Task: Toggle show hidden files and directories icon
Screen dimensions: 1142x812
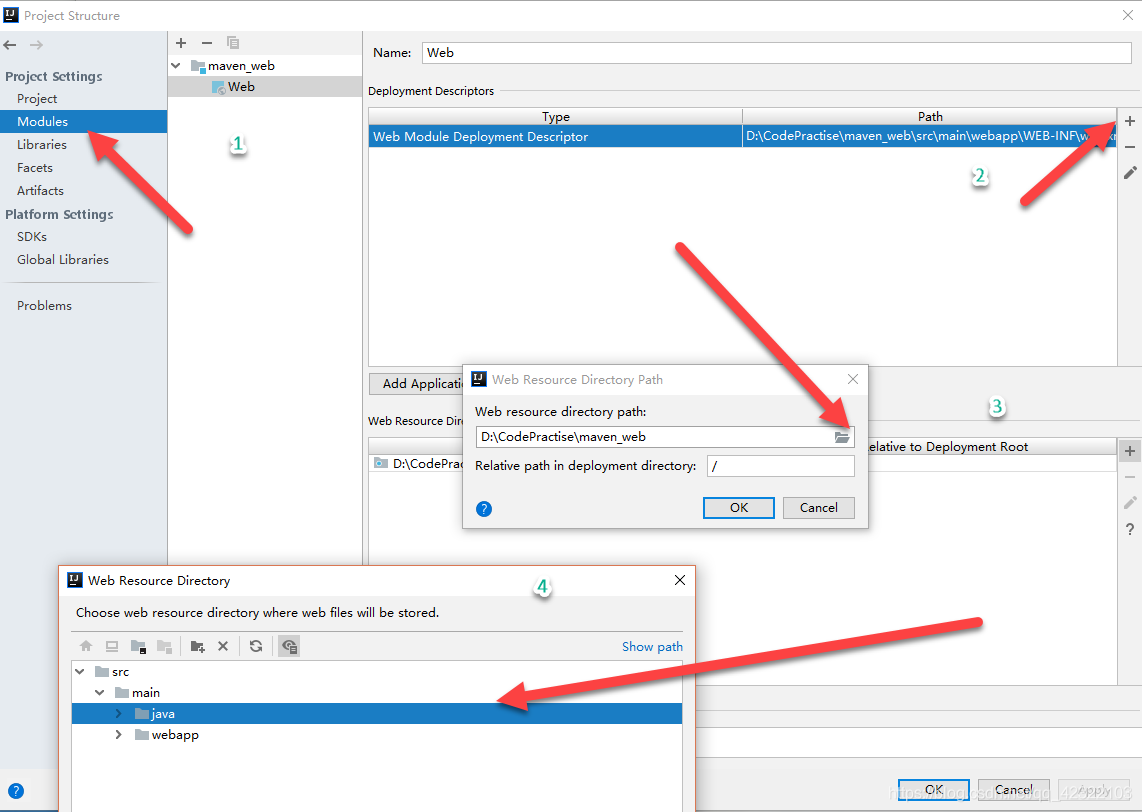Action: pos(289,646)
